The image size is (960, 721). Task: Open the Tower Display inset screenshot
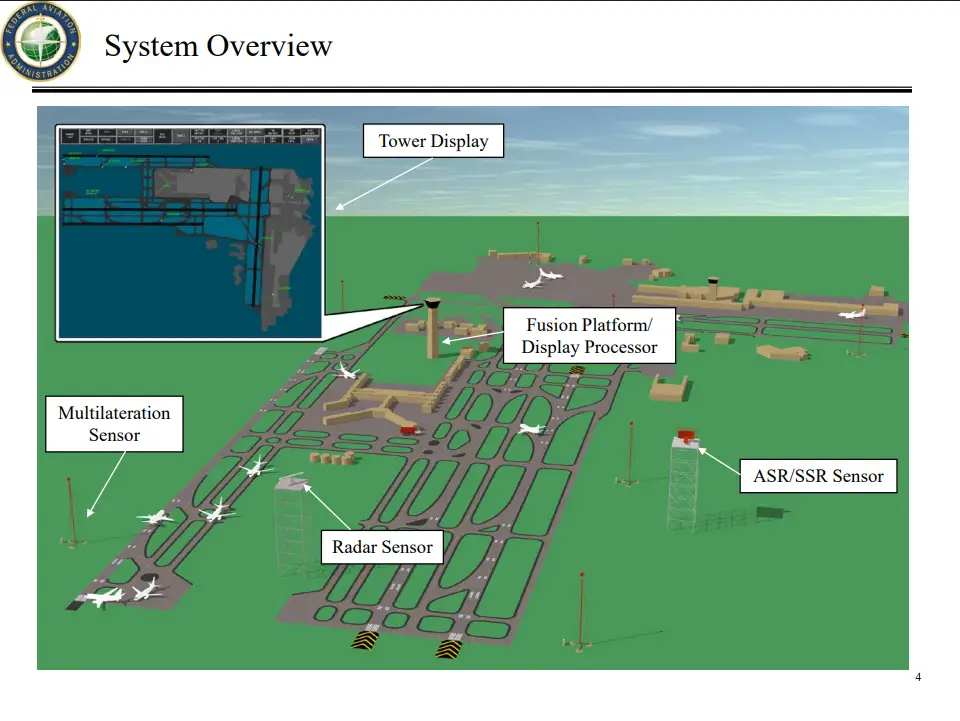[x=190, y=228]
